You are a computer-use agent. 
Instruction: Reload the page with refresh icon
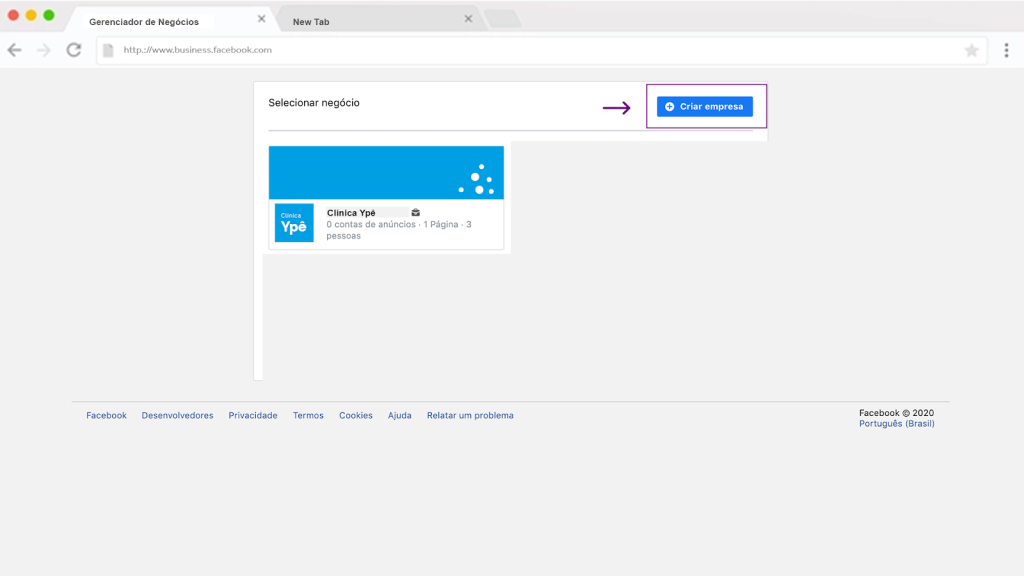tap(73, 50)
